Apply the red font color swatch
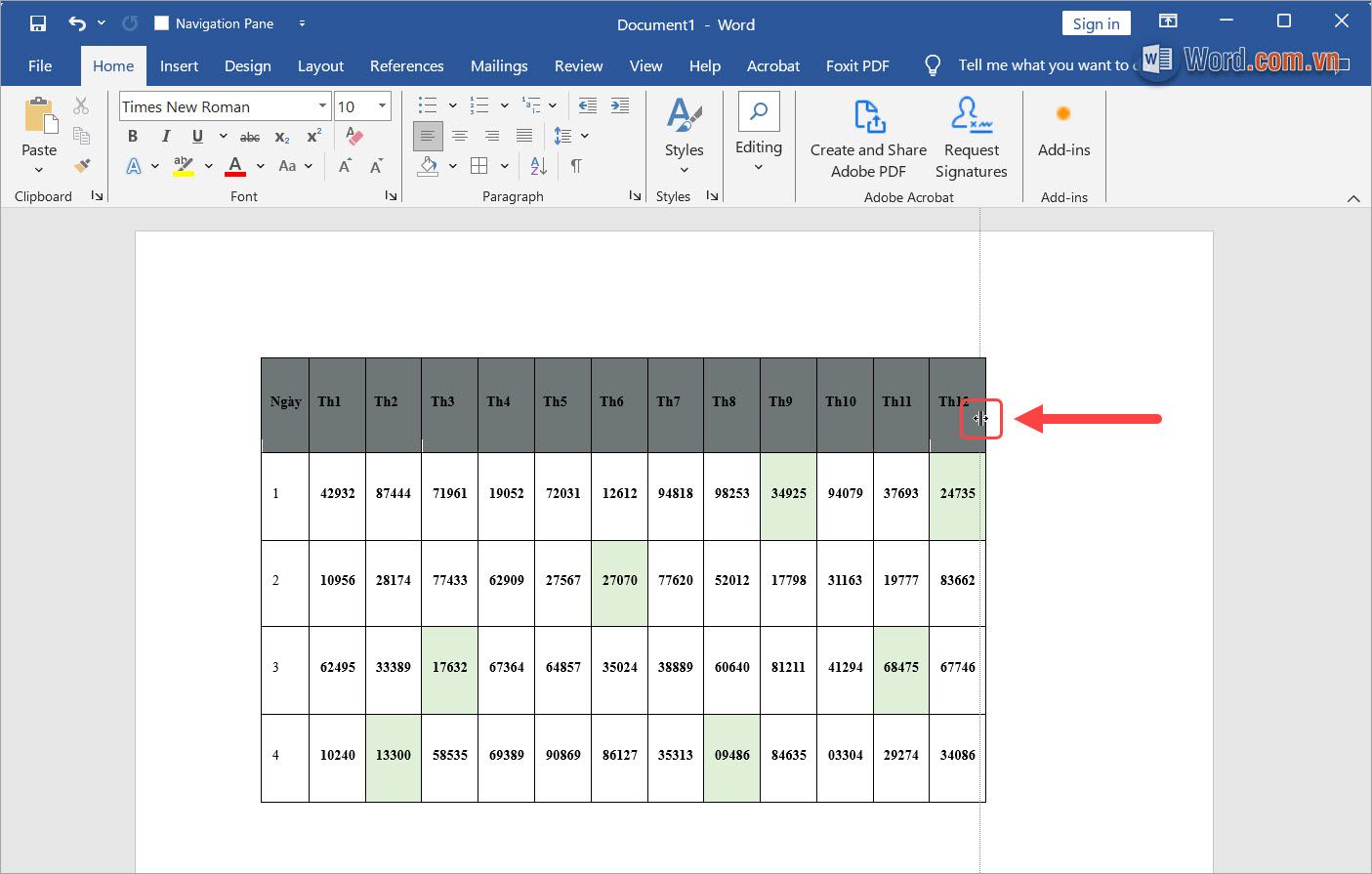Screen dimensions: 1372x874 [235, 166]
